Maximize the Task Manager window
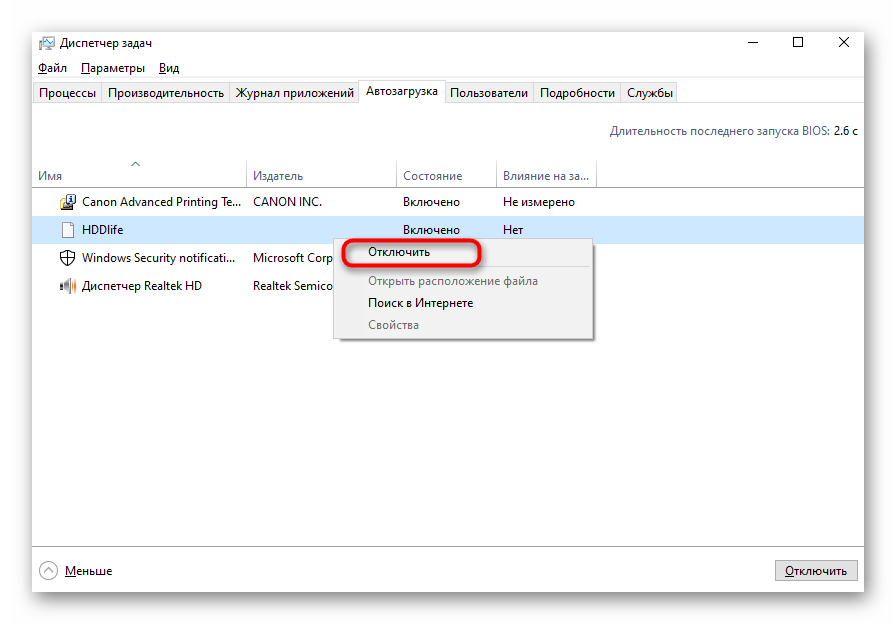 798,43
